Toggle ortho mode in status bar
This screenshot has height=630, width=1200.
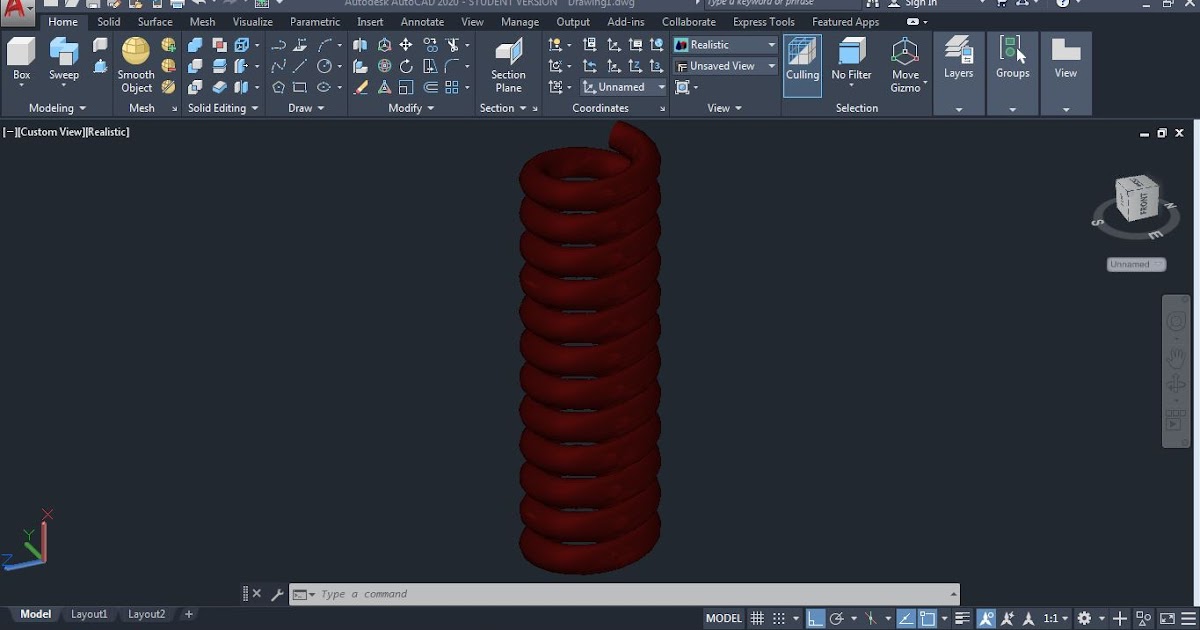coord(813,617)
